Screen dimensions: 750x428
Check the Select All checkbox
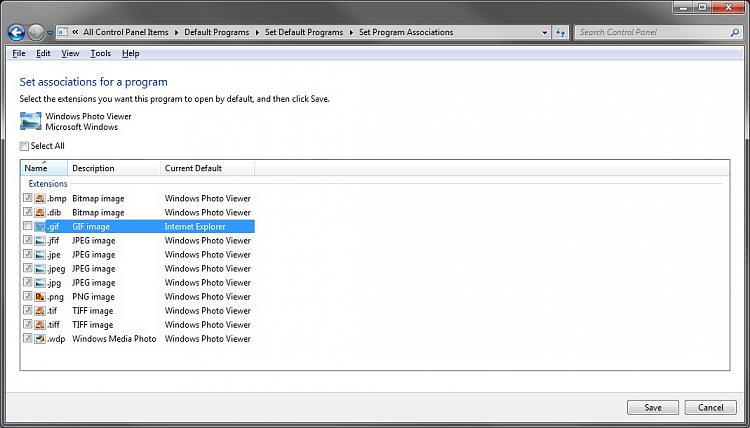[x=24, y=146]
